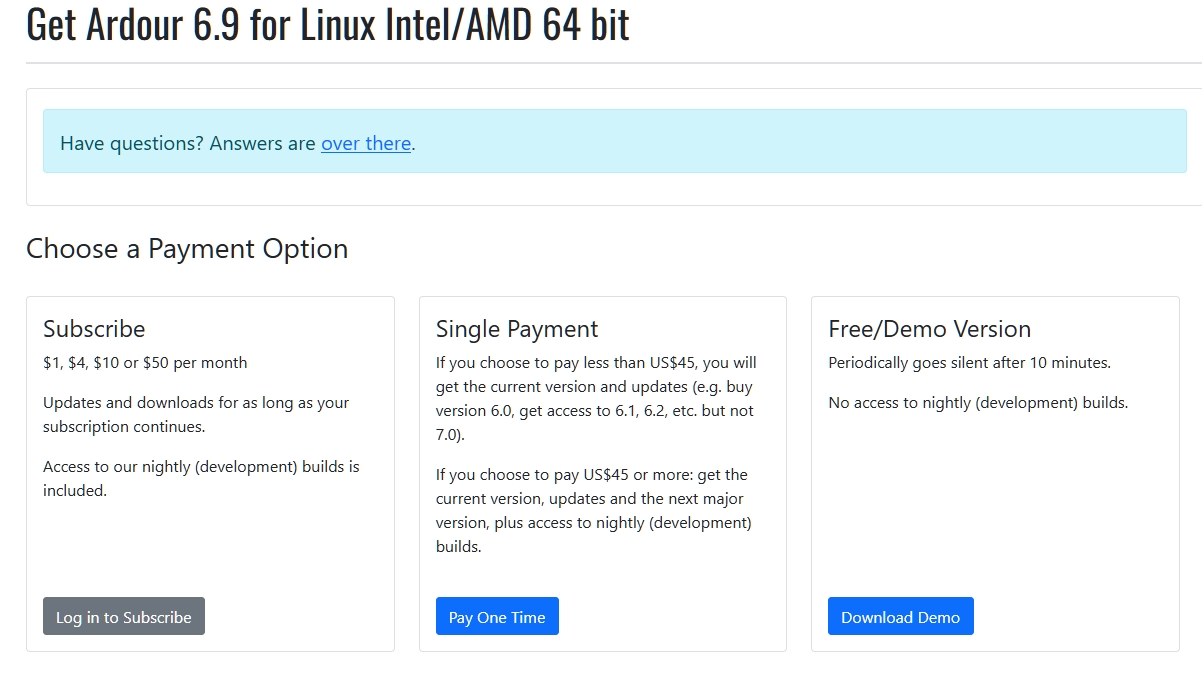Select the Free/Demo Version card heading

click(929, 329)
